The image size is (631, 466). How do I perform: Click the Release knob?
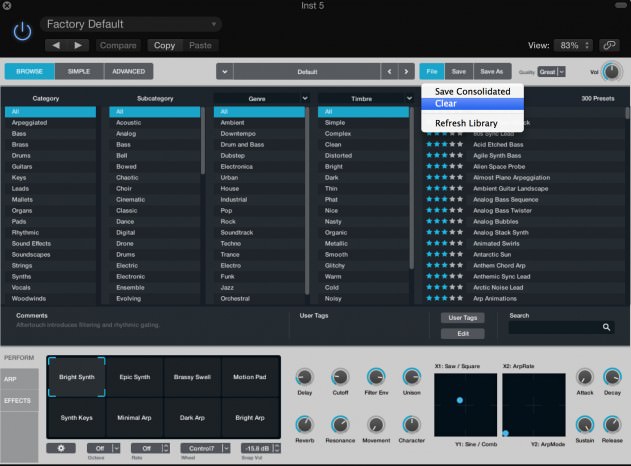click(x=612, y=425)
